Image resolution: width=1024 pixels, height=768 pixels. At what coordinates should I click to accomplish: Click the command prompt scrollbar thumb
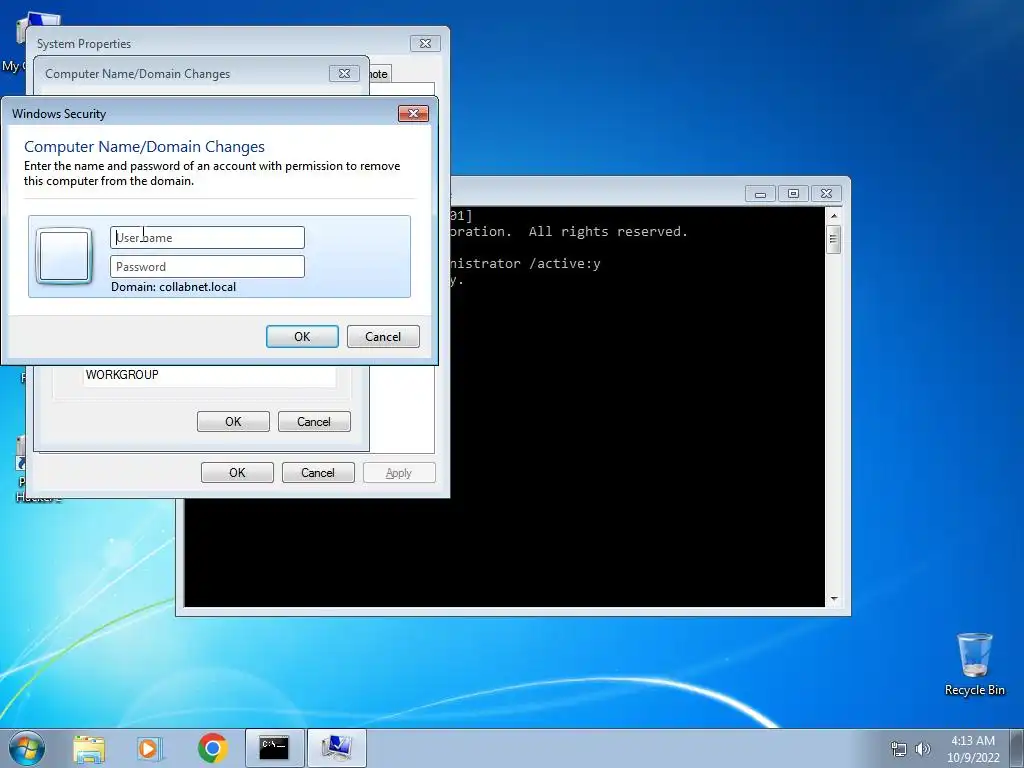point(833,239)
